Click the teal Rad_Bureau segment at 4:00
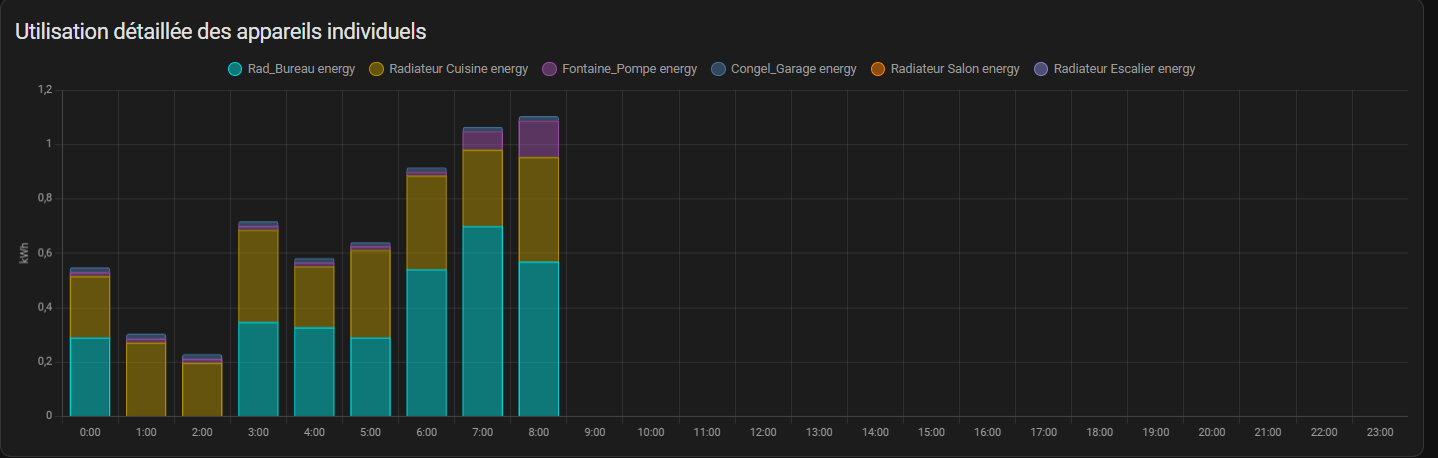 (x=314, y=371)
